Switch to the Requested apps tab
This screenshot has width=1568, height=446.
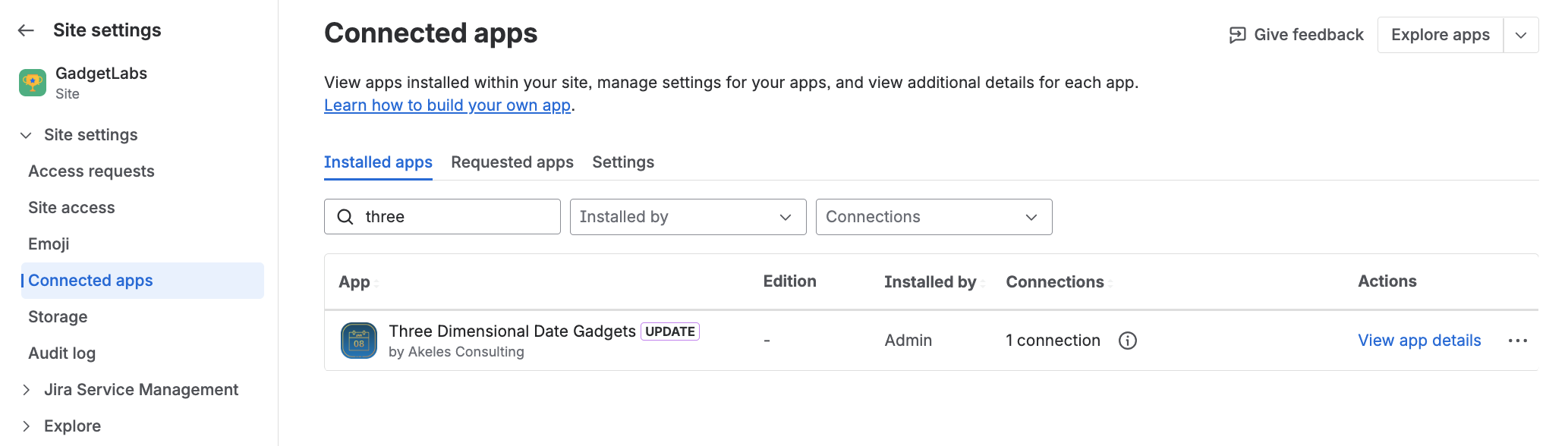512,162
